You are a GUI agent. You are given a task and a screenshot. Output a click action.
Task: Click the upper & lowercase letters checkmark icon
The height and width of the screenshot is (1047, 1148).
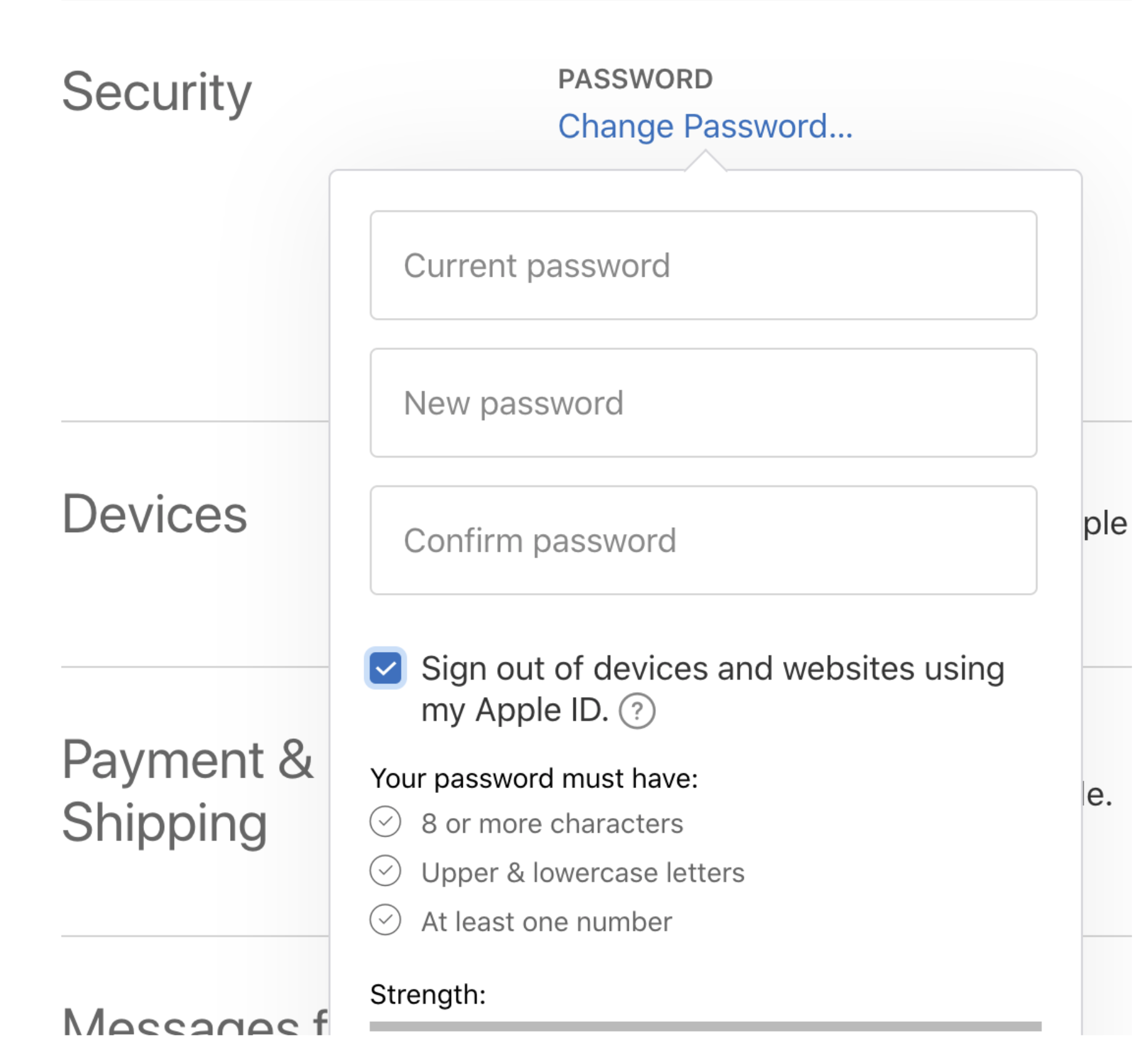click(x=386, y=871)
